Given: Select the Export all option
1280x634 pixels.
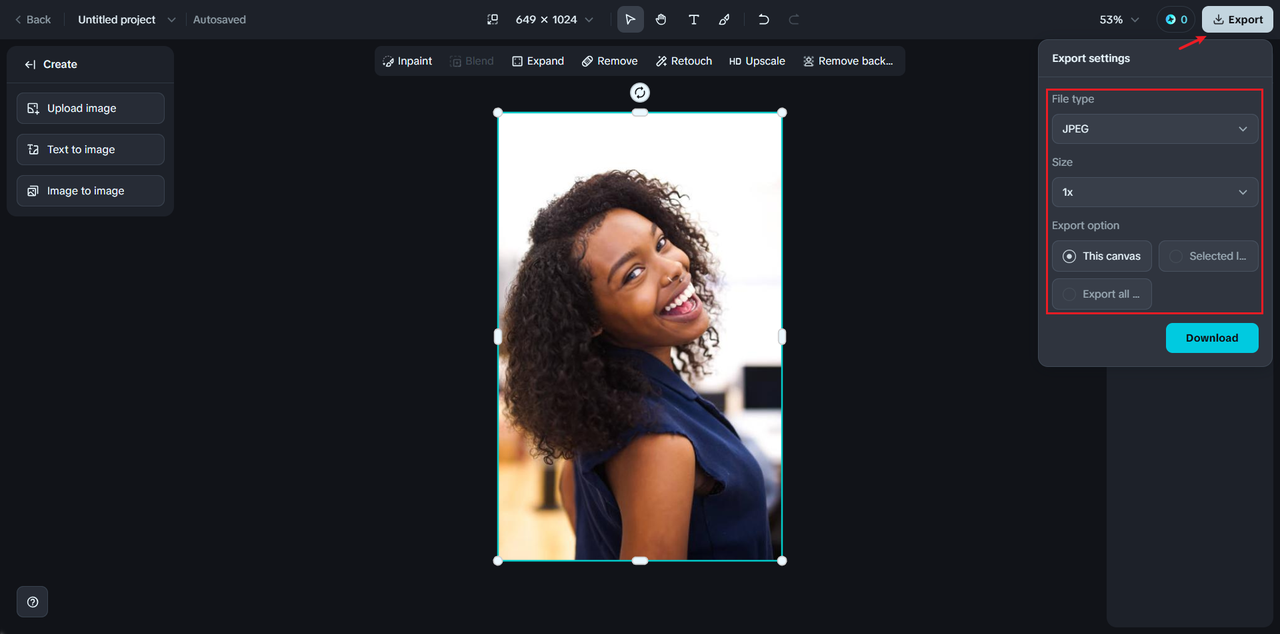Looking at the screenshot, I should point(1102,294).
